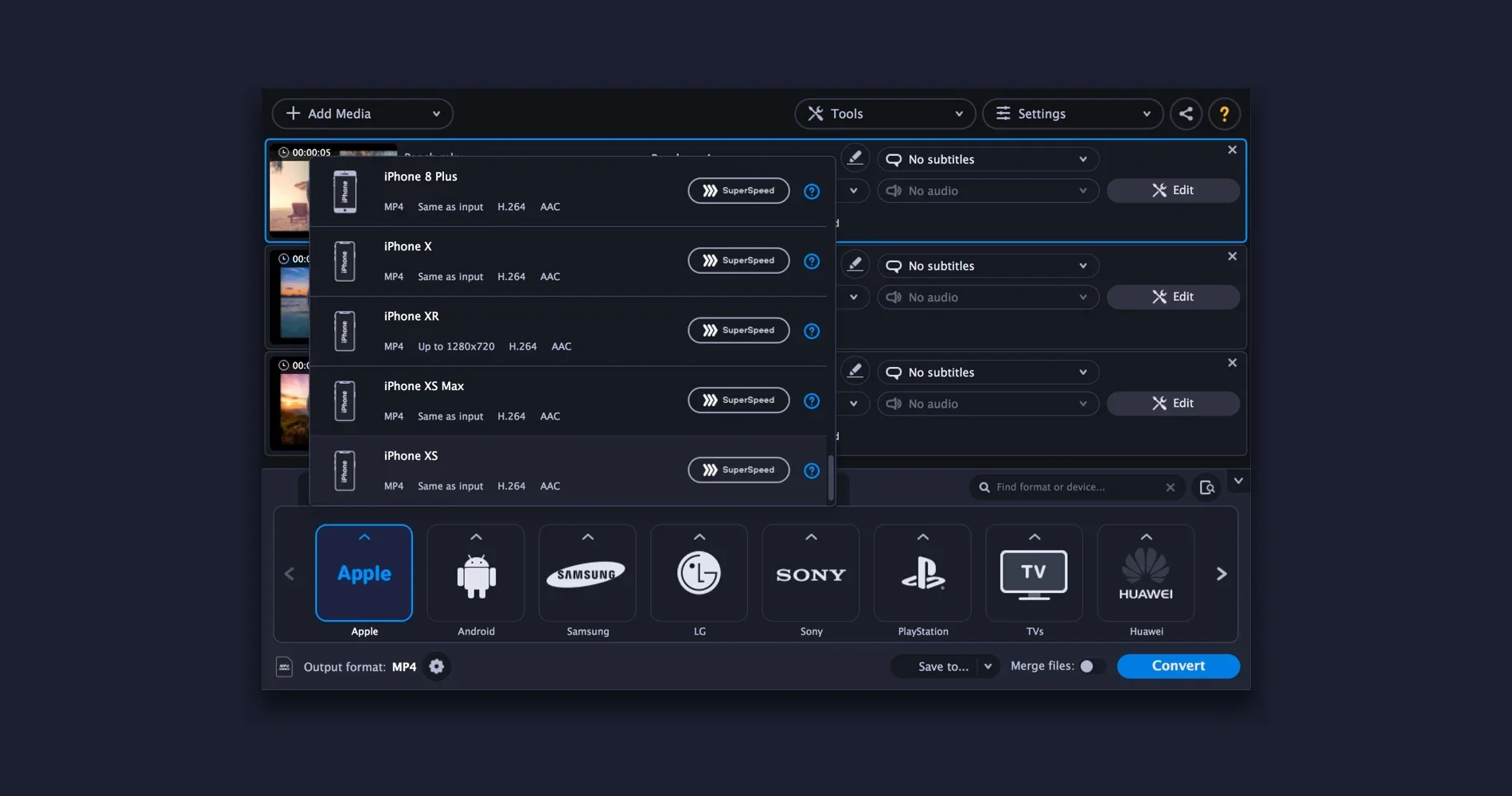The image size is (1512, 796).
Task: Click the Convert button
Action: tap(1179, 666)
